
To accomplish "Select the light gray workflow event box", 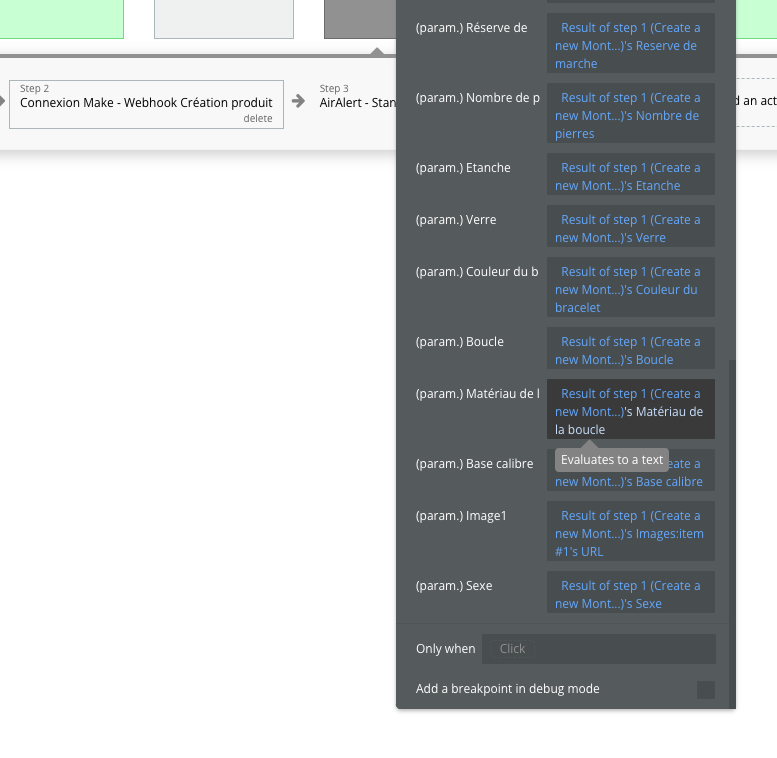I will (x=224, y=19).
